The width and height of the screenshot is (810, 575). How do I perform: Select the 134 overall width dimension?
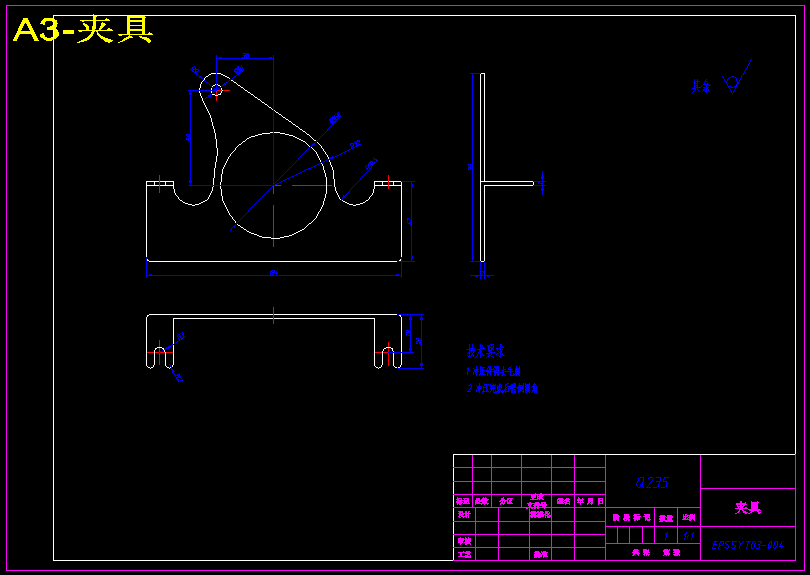[274, 272]
